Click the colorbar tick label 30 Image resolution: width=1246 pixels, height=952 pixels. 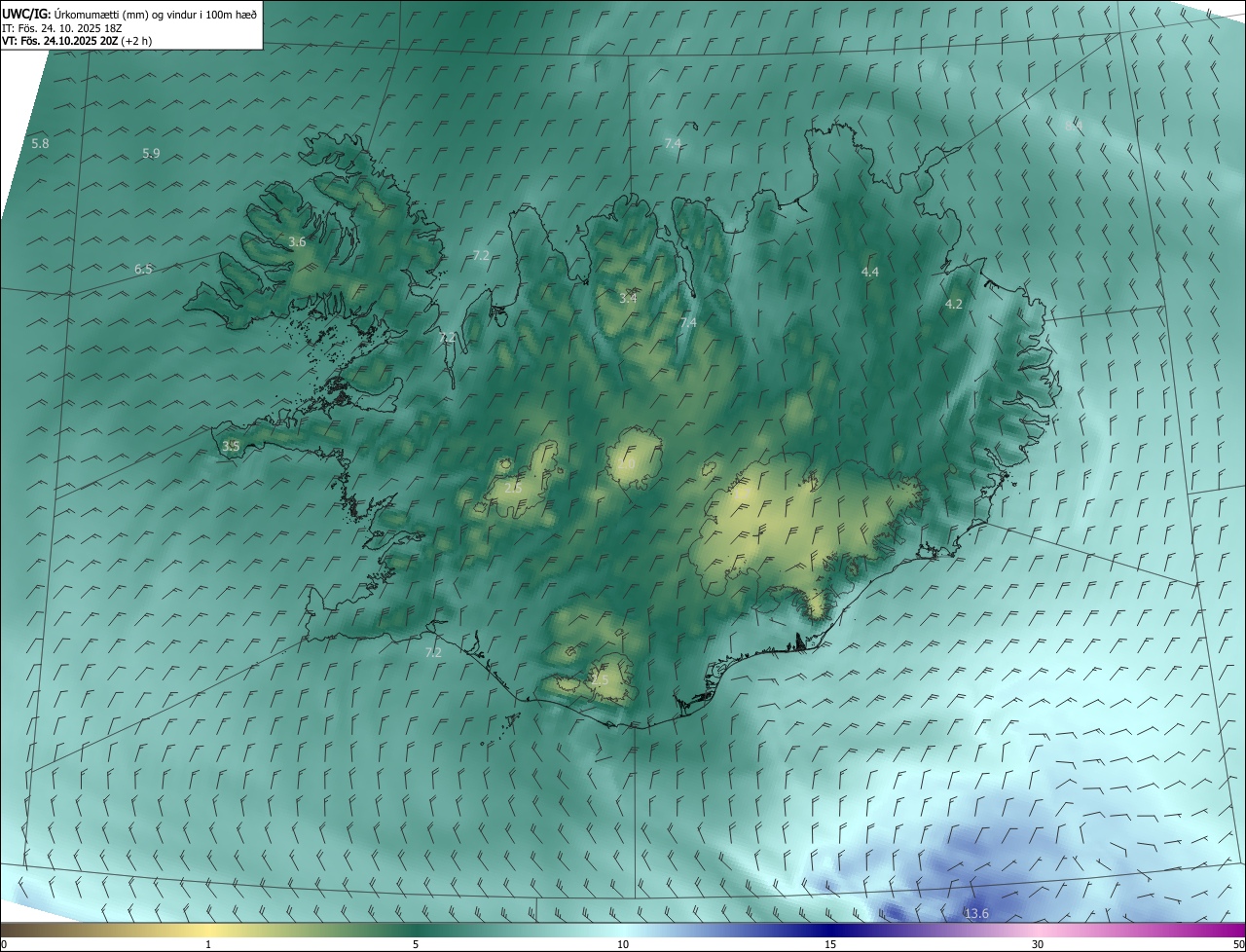1038,944
